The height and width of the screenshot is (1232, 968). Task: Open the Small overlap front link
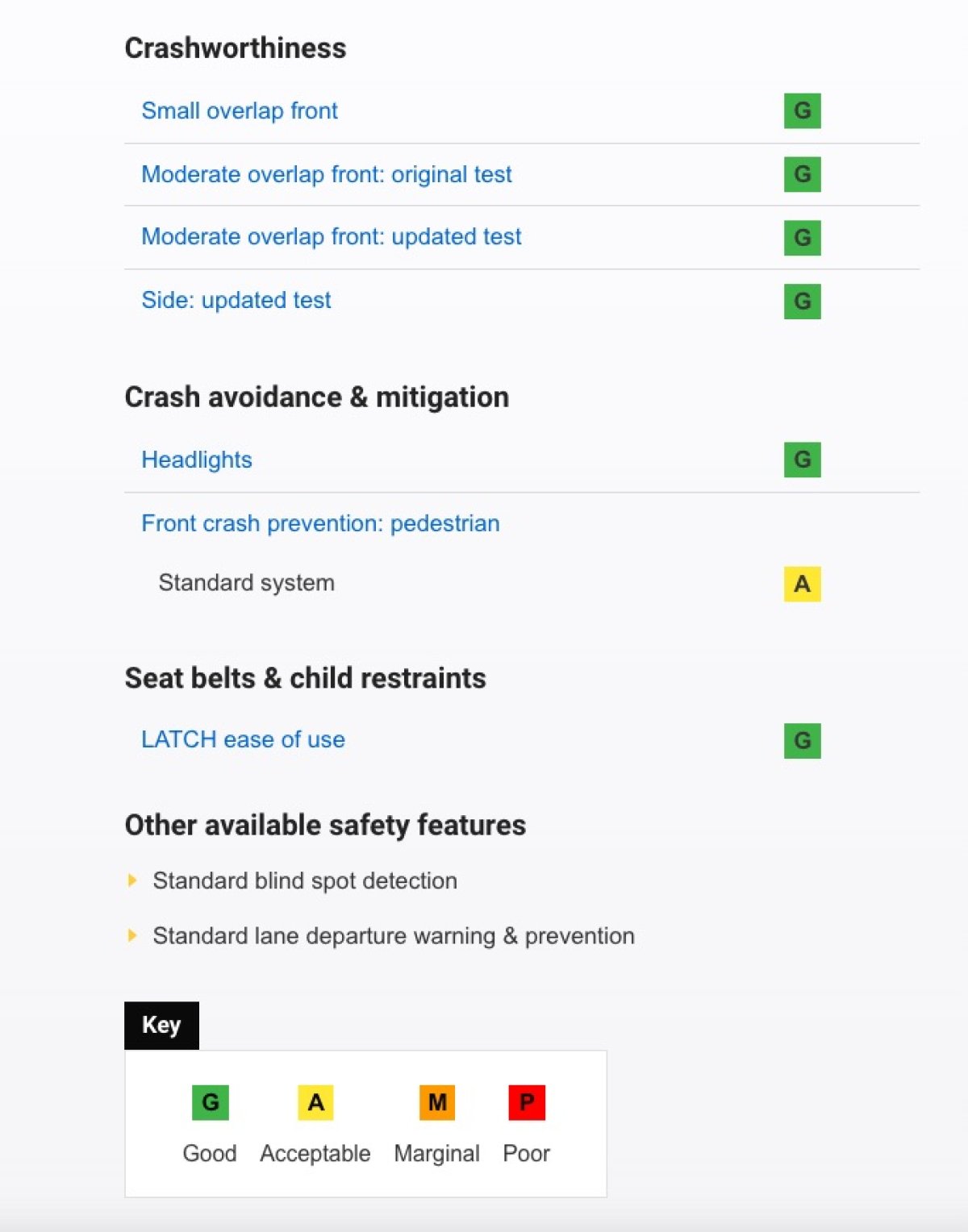pyautogui.click(x=240, y=110)
